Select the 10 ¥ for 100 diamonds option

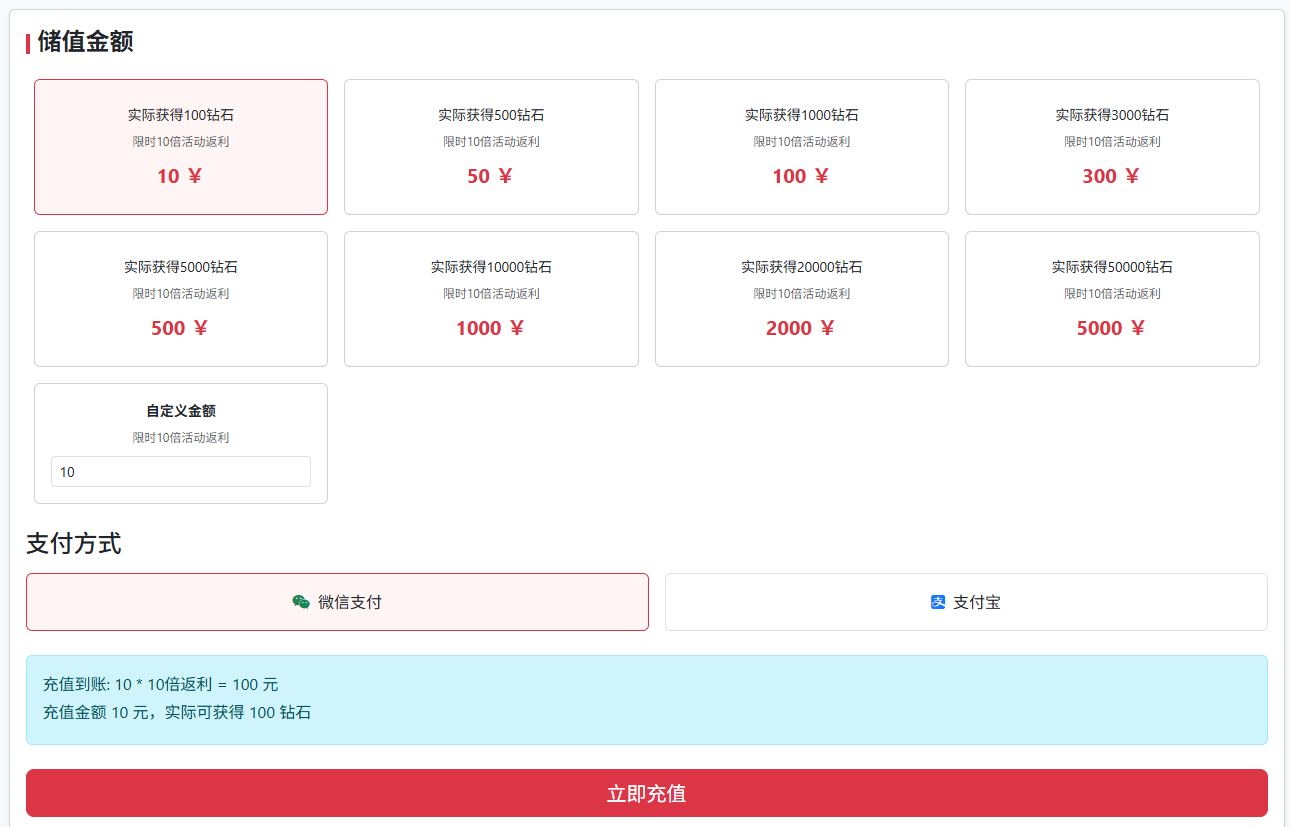pyautogui.click(x=181, y=147)
